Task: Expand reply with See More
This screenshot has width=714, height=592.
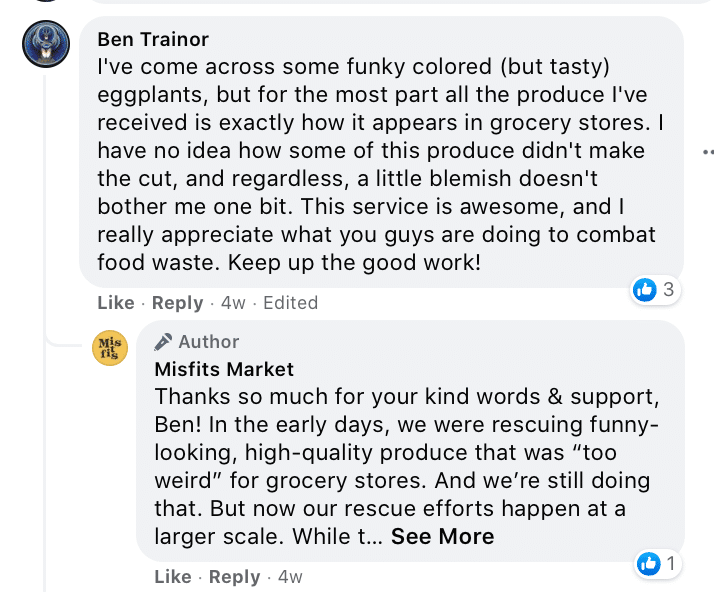Action: (442, 537)
